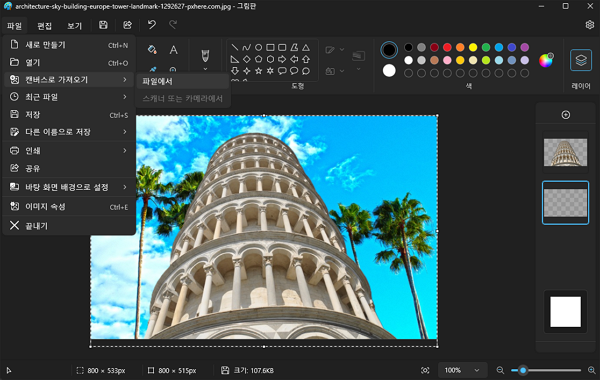Choose 새로 만들기 in File menu
The image size is (600, 380).
click(x=69, y=45)
